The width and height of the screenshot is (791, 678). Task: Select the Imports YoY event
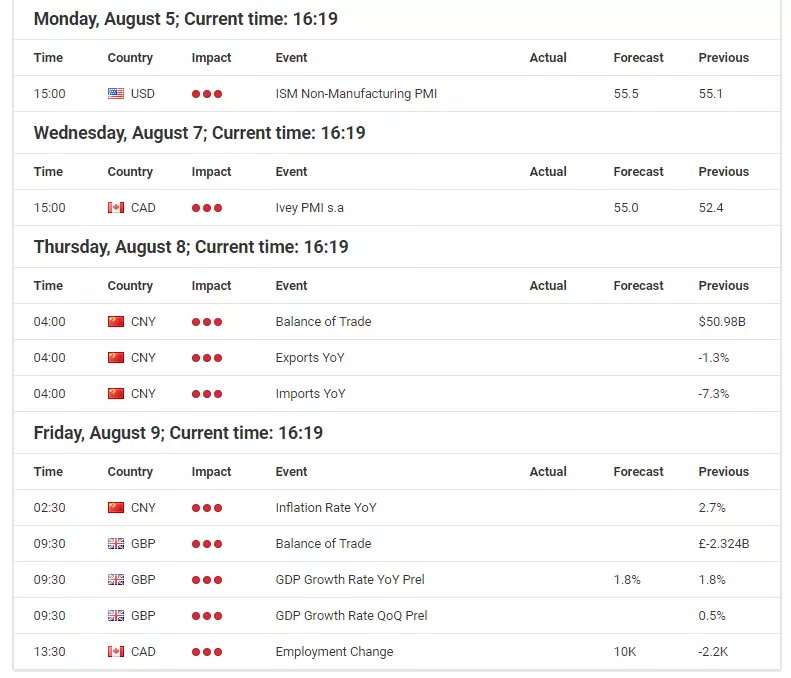[x=310, y=393]
